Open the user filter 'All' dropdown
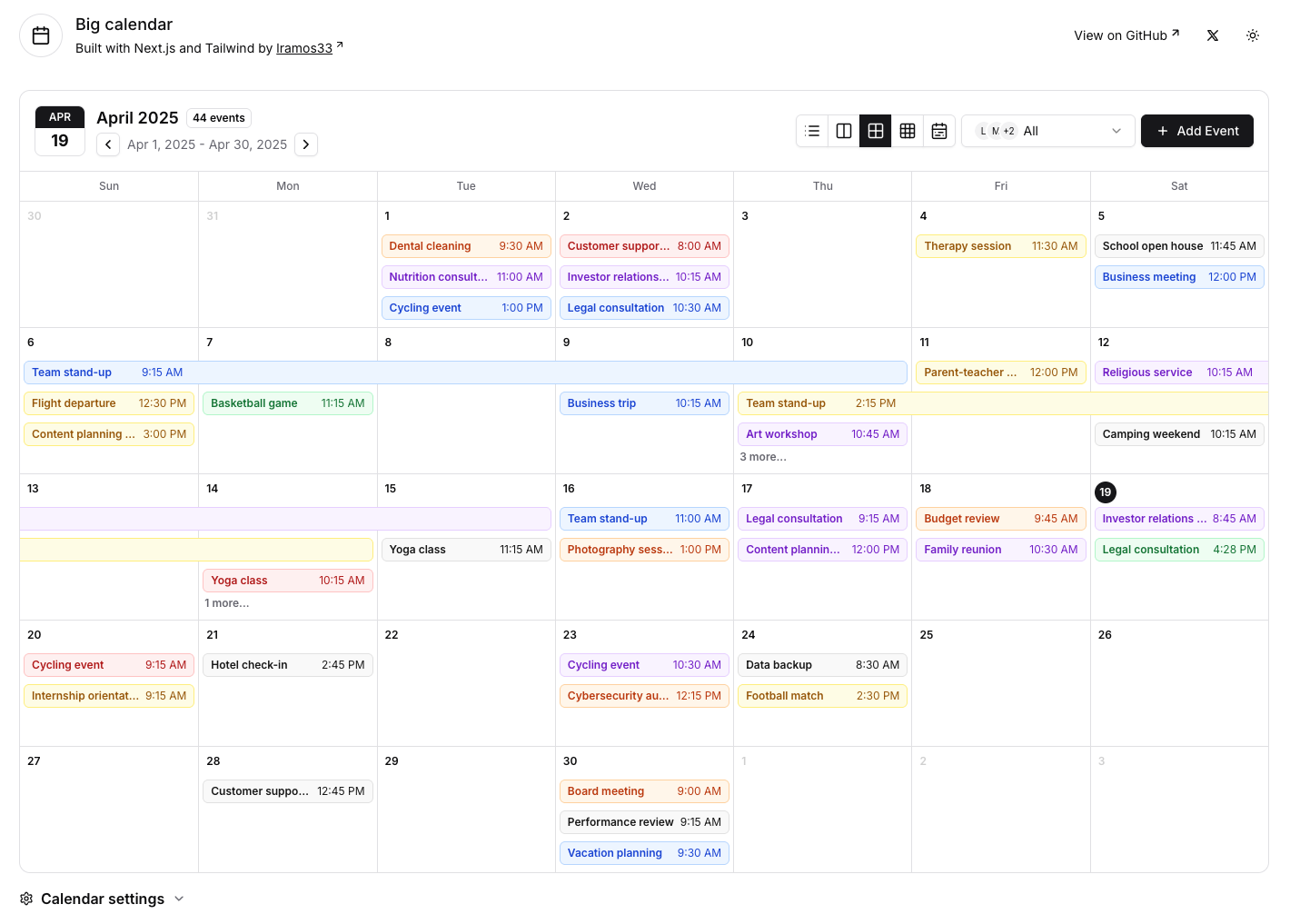The height and width of the screenshot is (924, 1290). (x=1048, y=131)
